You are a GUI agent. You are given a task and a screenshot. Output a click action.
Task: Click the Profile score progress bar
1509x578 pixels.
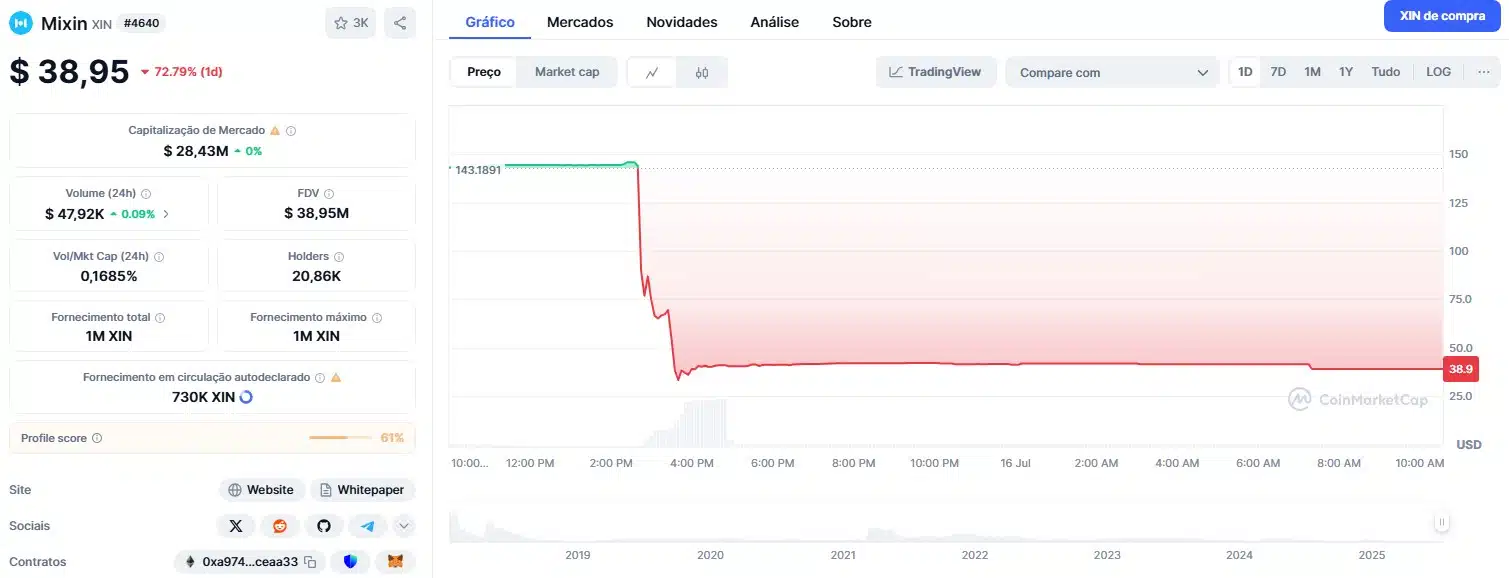pos(341,438)
